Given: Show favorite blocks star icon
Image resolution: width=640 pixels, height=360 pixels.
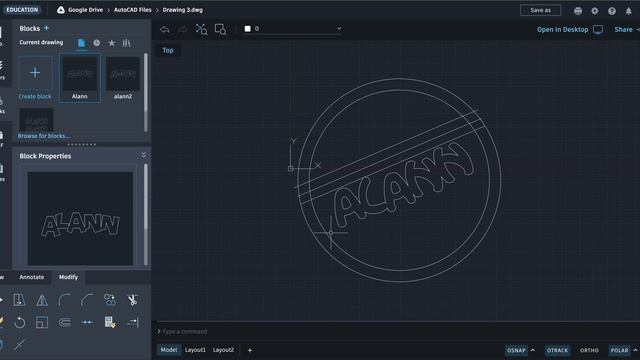Looking at the screenshot, I should 111,43.
